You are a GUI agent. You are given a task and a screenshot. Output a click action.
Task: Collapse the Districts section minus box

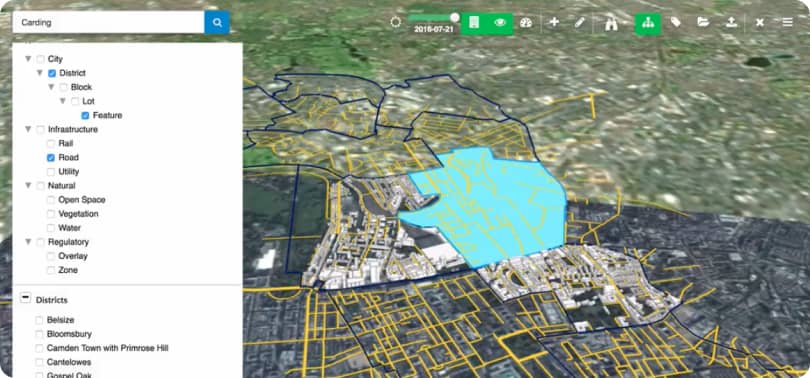click(x=25, y=298)
